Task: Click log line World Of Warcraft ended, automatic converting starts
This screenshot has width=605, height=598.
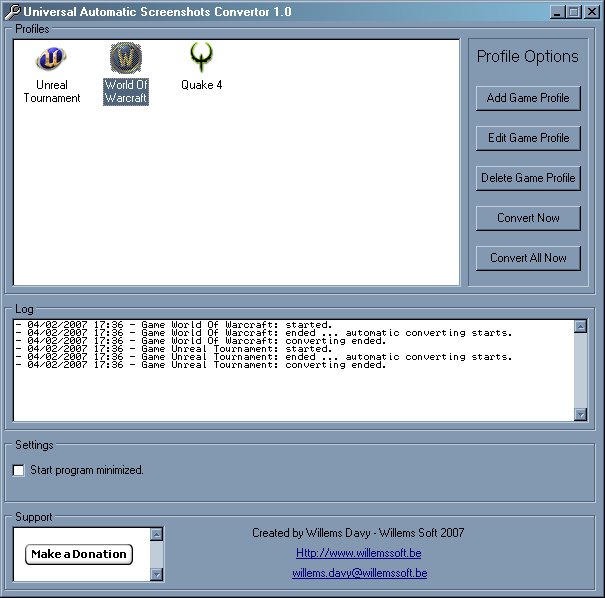Action: pyautogui.click(x=264, y=333)
